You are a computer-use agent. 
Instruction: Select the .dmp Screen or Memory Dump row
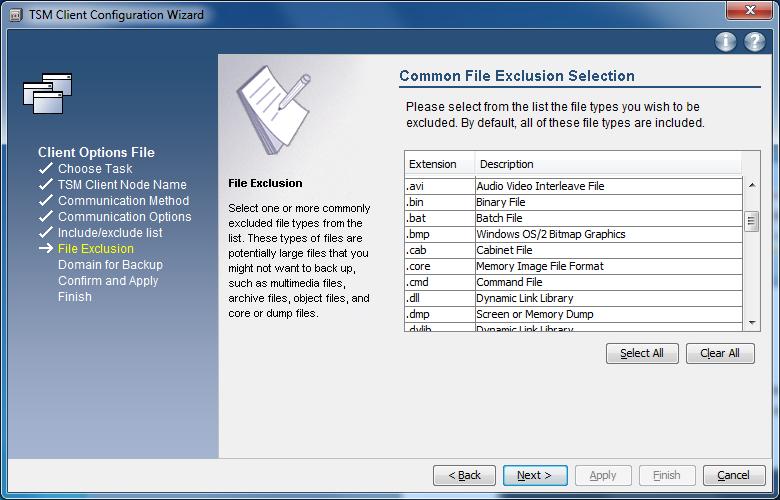pos(573,314)
